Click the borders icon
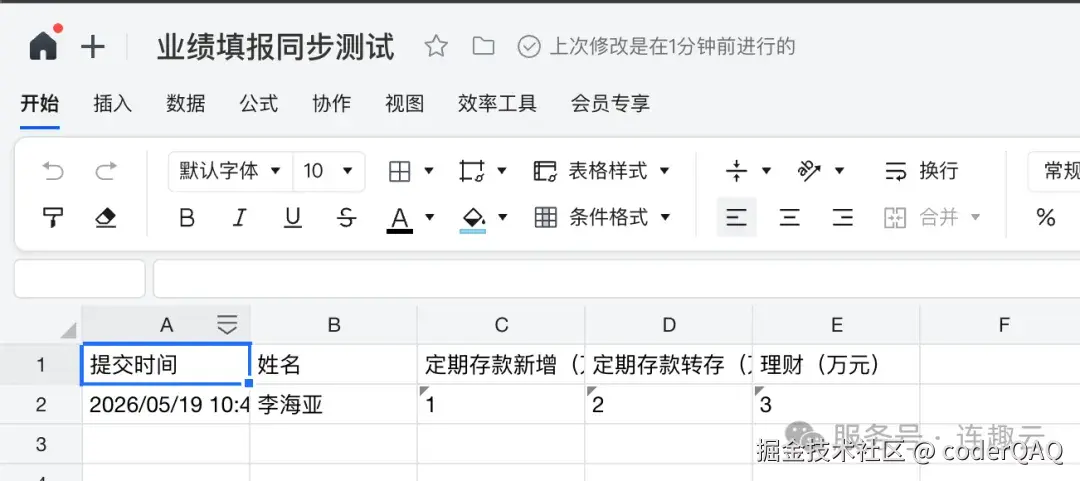 coord(399,171)
